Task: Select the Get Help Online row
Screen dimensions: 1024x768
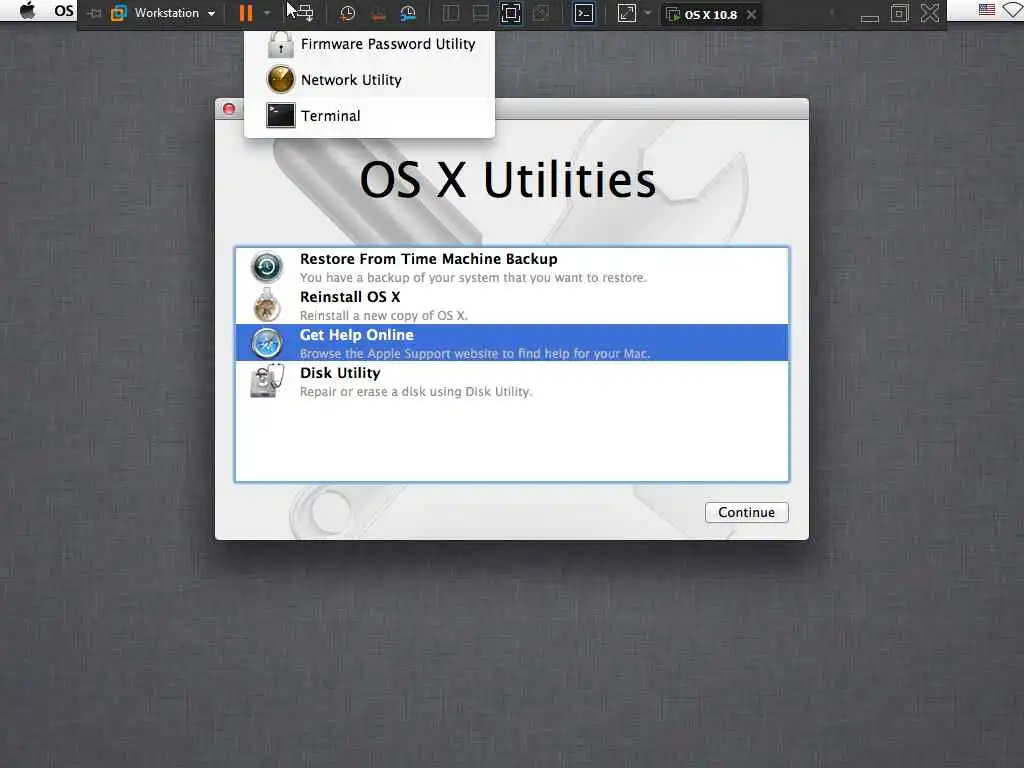Action: [x=512, y=343]
